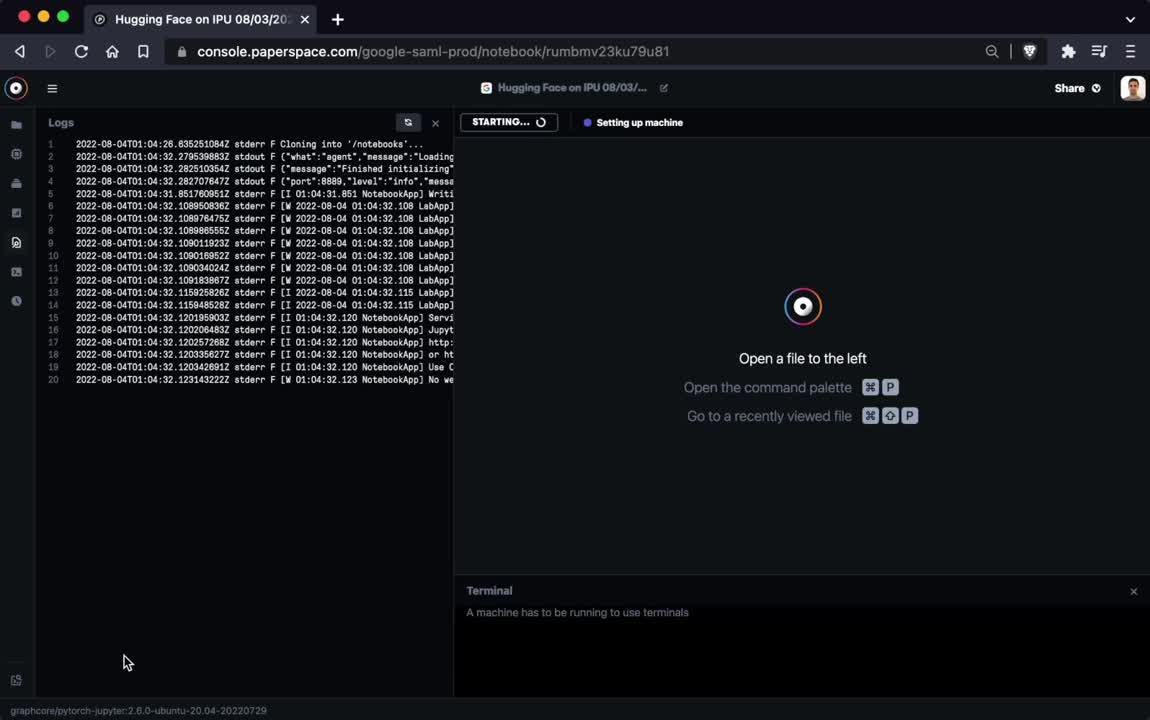Select the active Logs icon in the sidebar

[16, 242]
